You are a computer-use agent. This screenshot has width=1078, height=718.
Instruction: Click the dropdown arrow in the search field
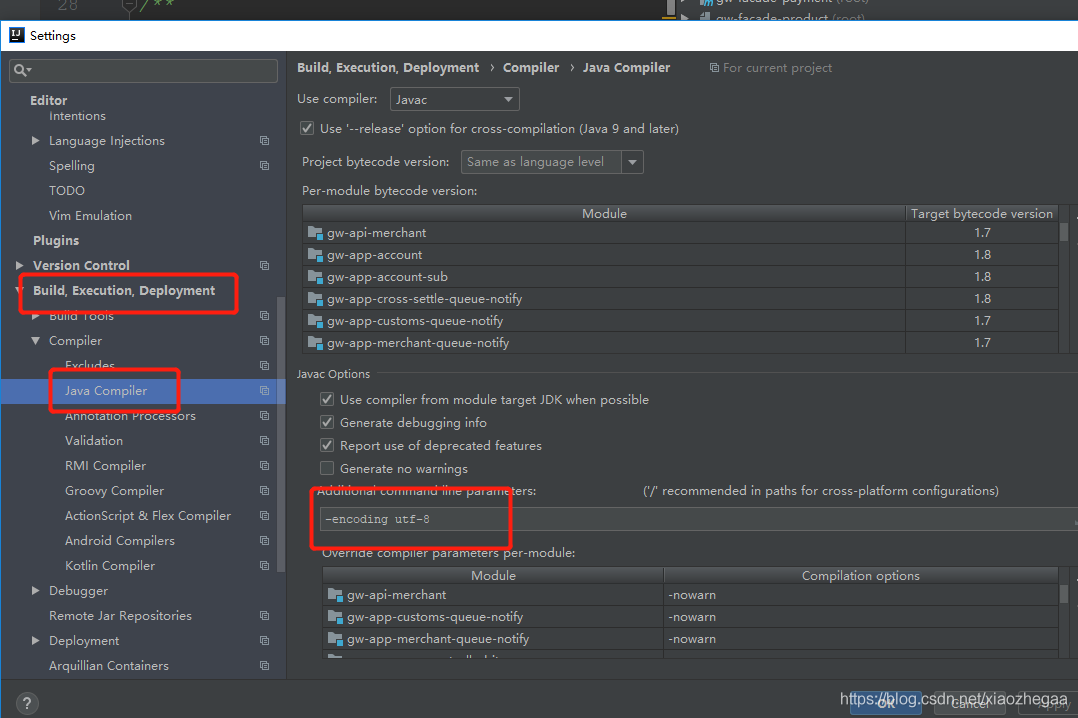click(x=30, y=70)
